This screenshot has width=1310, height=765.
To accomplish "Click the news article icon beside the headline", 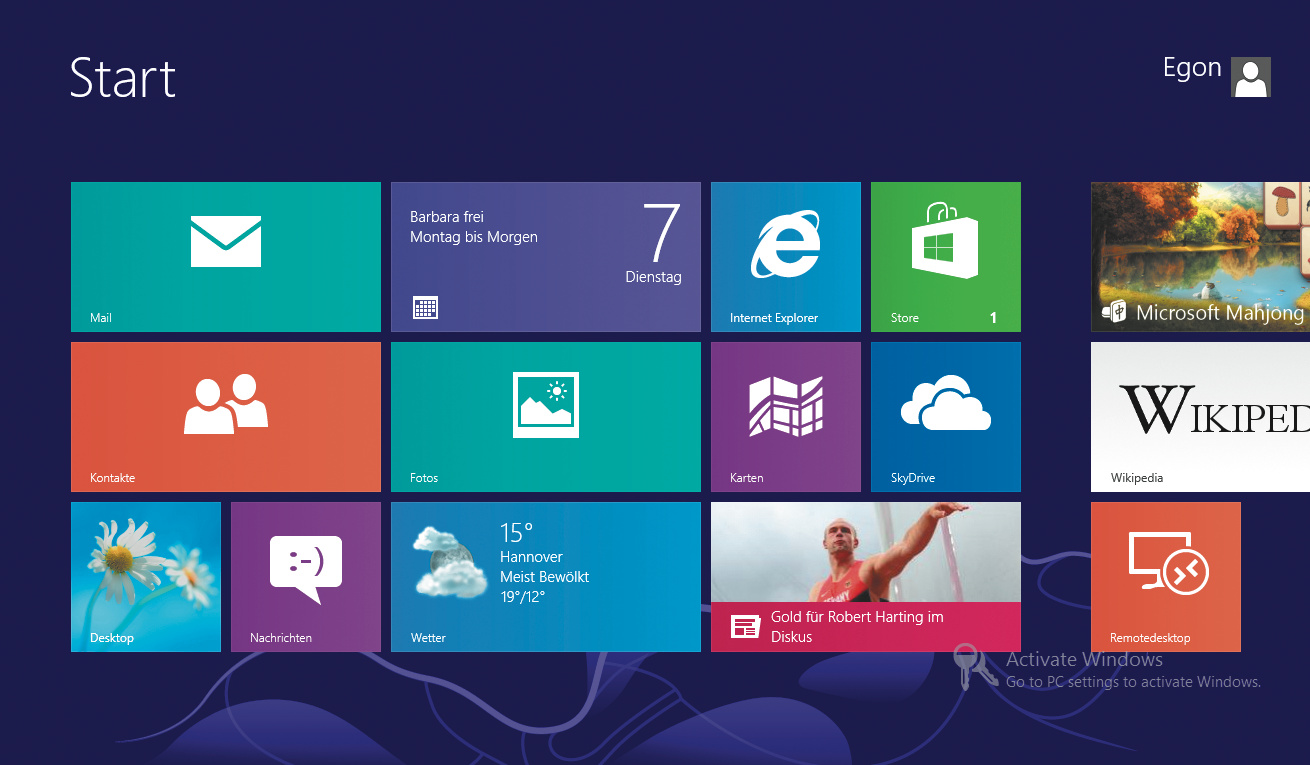I will (x=745, y=627).
